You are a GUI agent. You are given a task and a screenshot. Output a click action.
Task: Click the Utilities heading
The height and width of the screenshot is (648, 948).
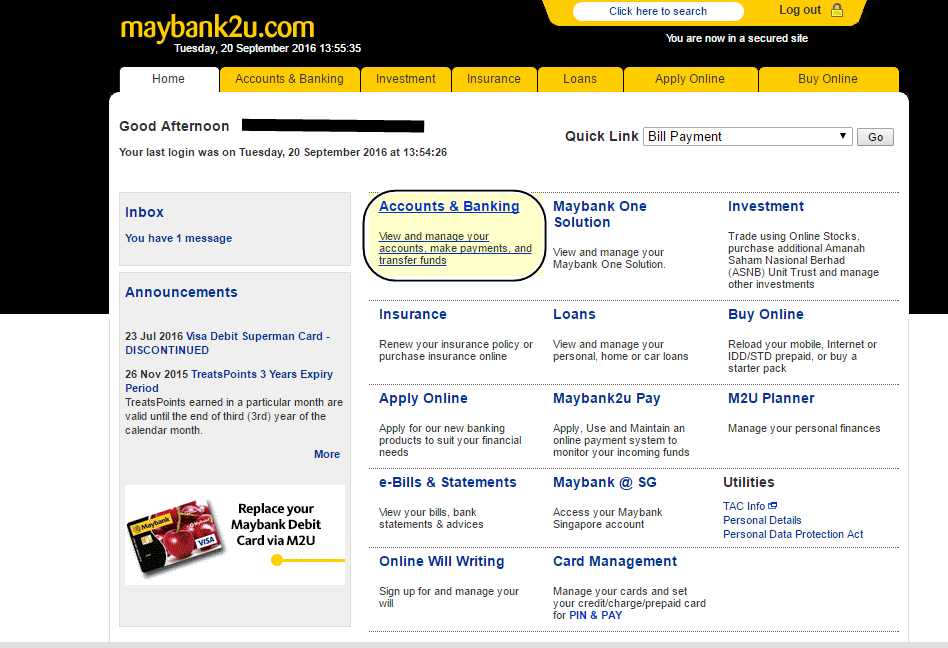[x=748, y=482]
